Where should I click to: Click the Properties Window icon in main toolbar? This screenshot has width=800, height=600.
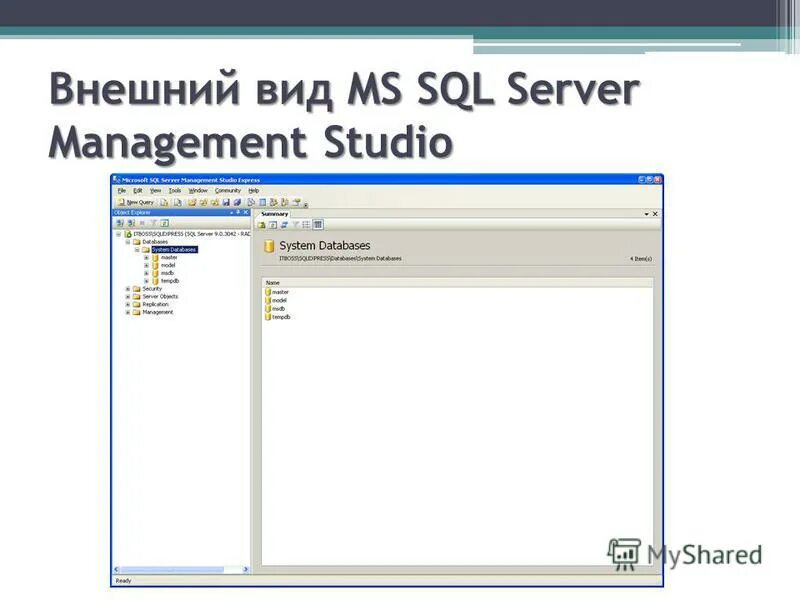pos(297,202)
